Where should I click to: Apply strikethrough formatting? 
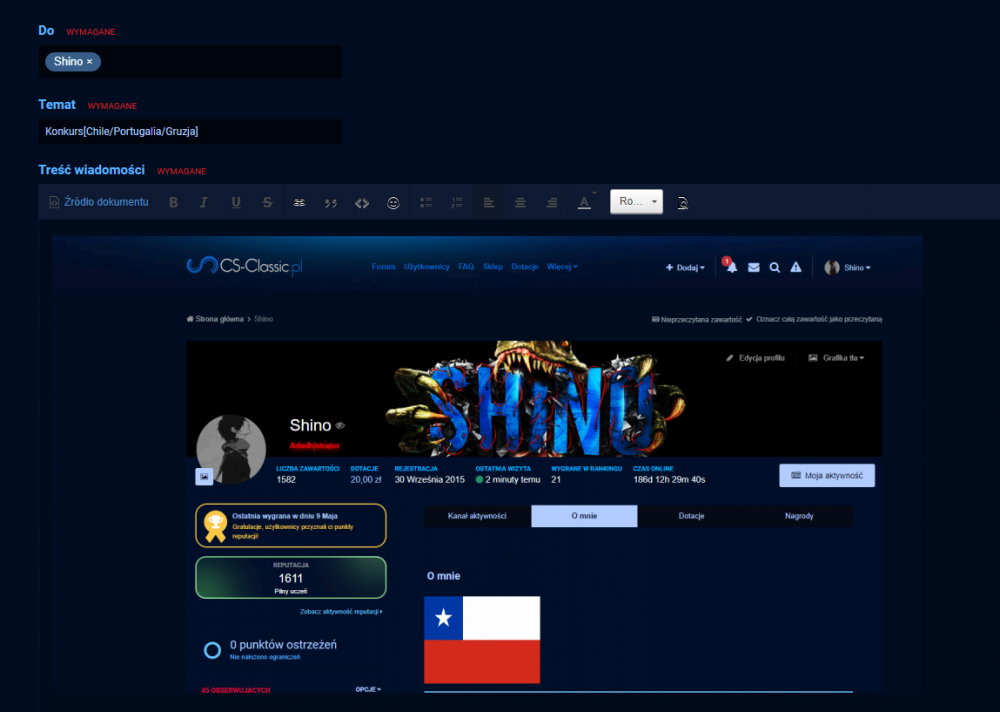tap(267, 202)
